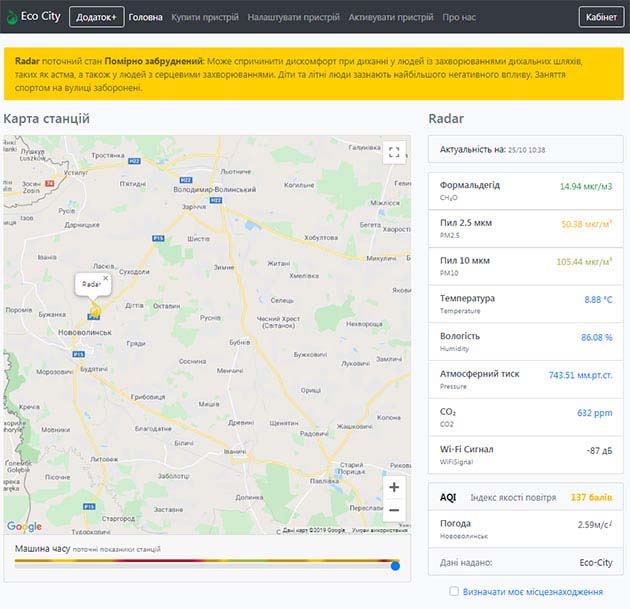Screen dimensions: 630x609
Task: Open the Купити пристрій page
Action: 203,18
